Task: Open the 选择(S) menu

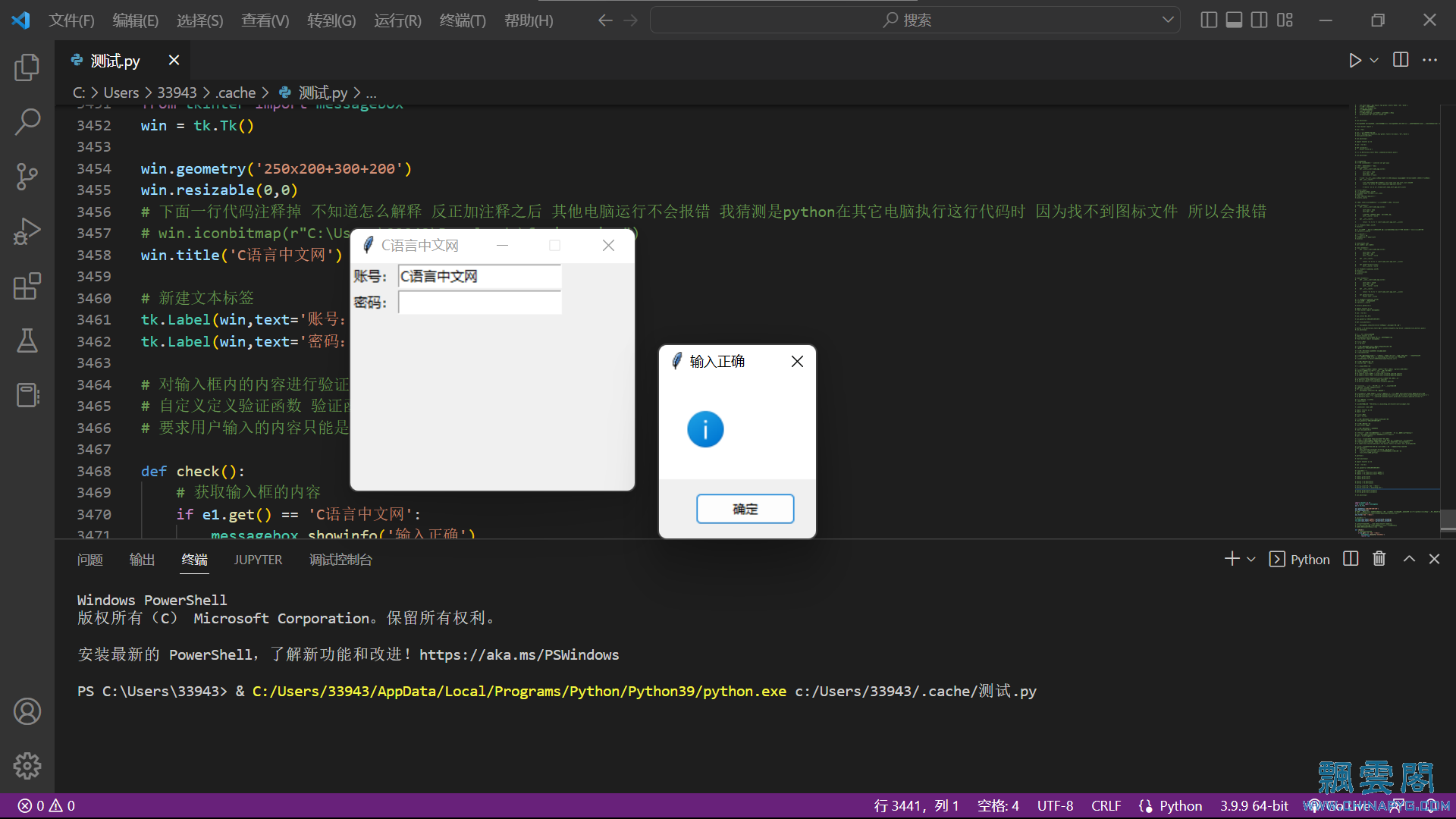Action: 200,20
